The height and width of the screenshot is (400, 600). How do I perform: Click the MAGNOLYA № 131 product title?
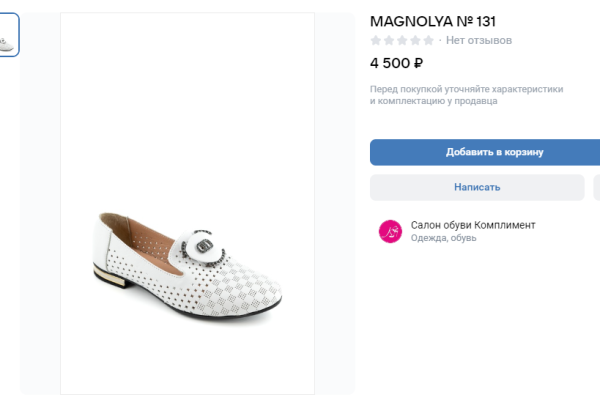(x=433, y=20)
